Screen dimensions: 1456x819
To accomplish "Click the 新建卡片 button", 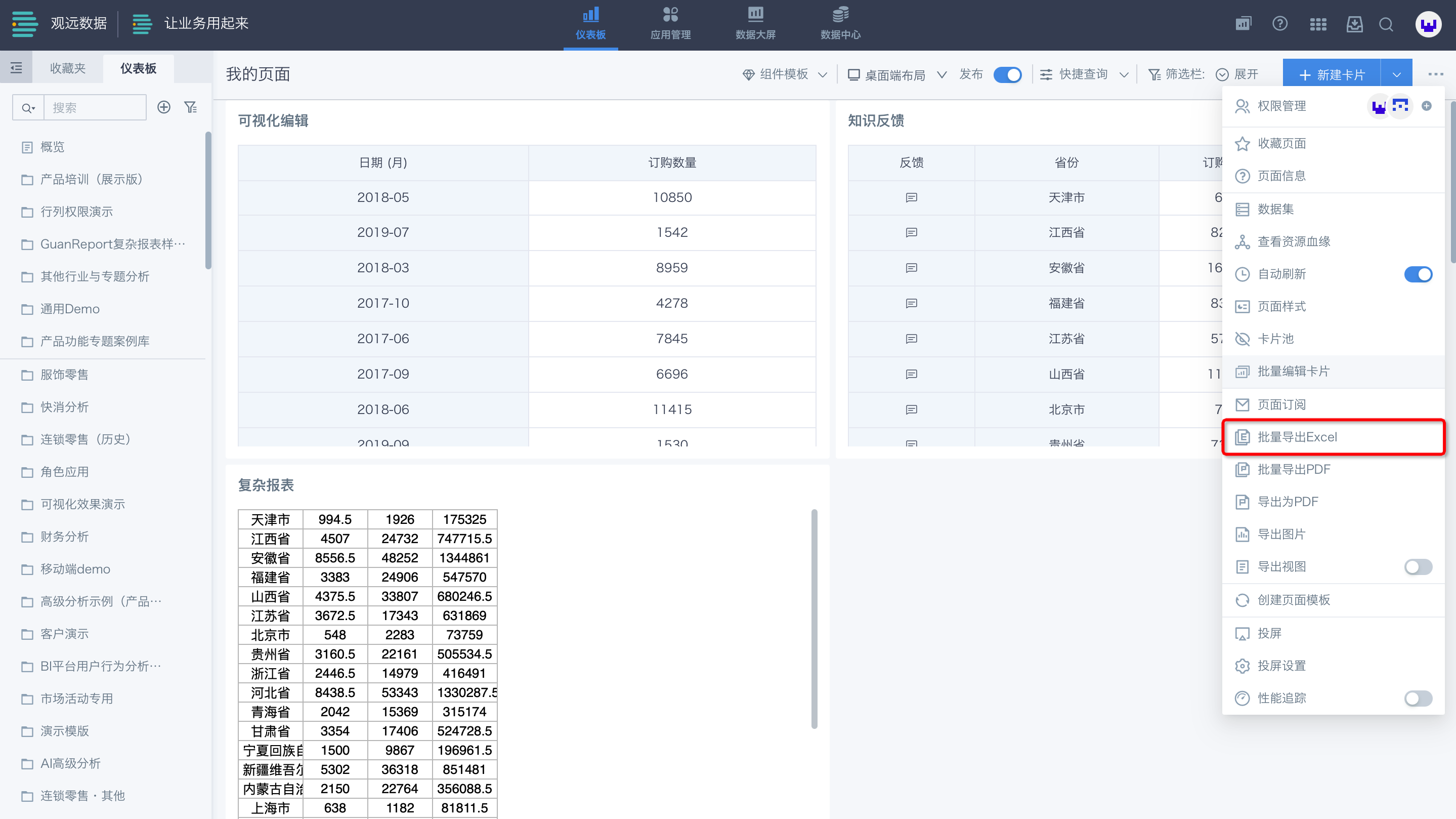I will click(x=1332, y=74).
